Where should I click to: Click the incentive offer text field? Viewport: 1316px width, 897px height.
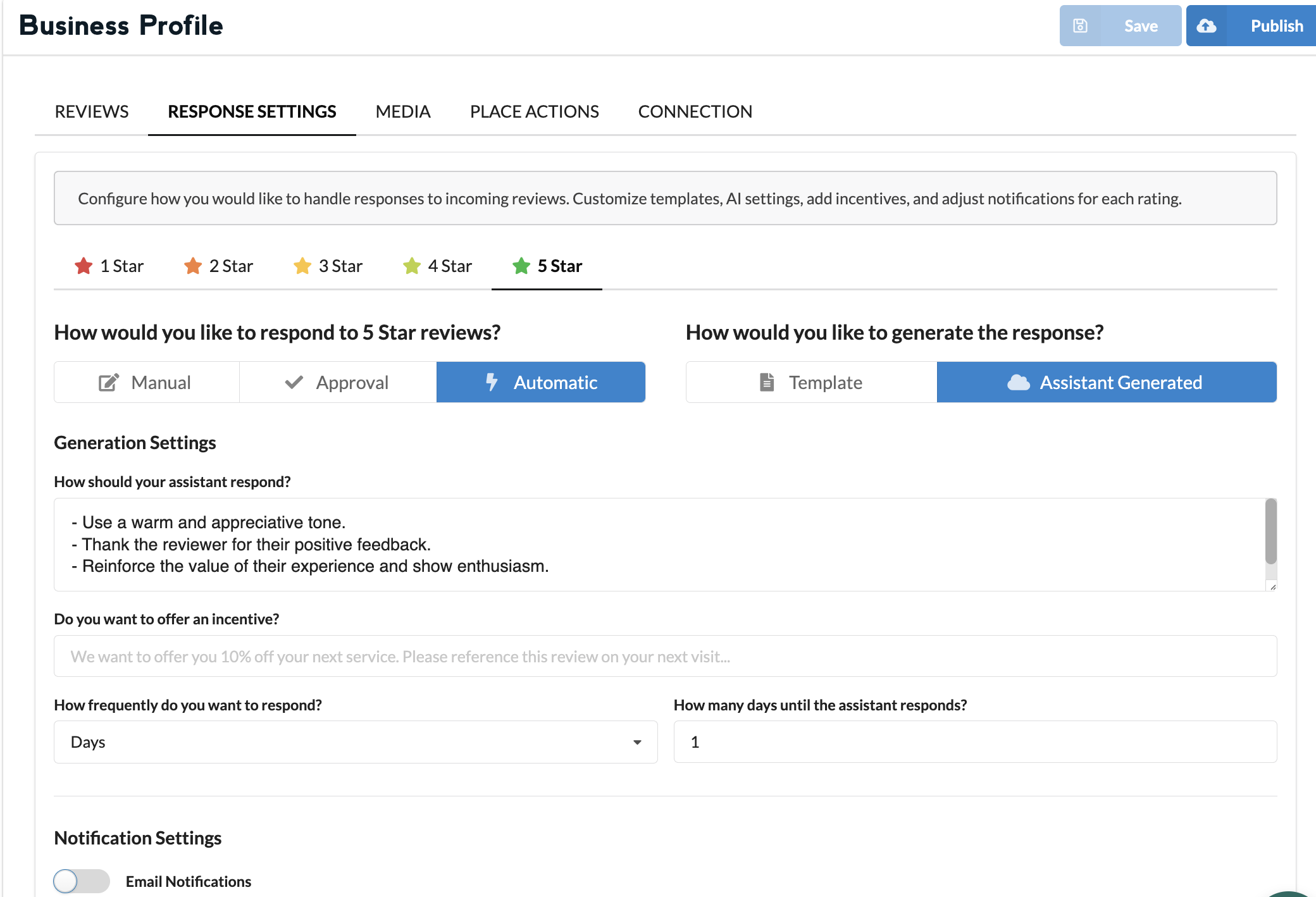click(x=664, y=657)
